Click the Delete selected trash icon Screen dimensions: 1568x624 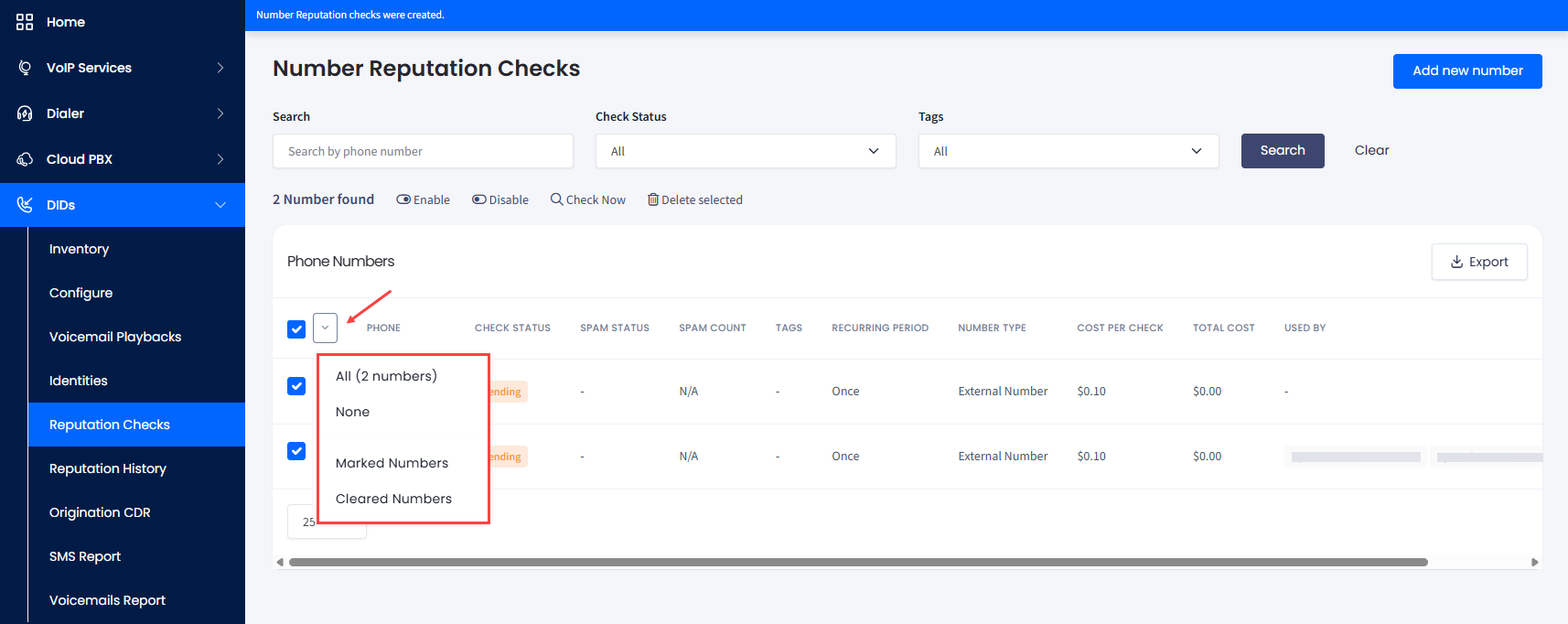click(653, 199)
